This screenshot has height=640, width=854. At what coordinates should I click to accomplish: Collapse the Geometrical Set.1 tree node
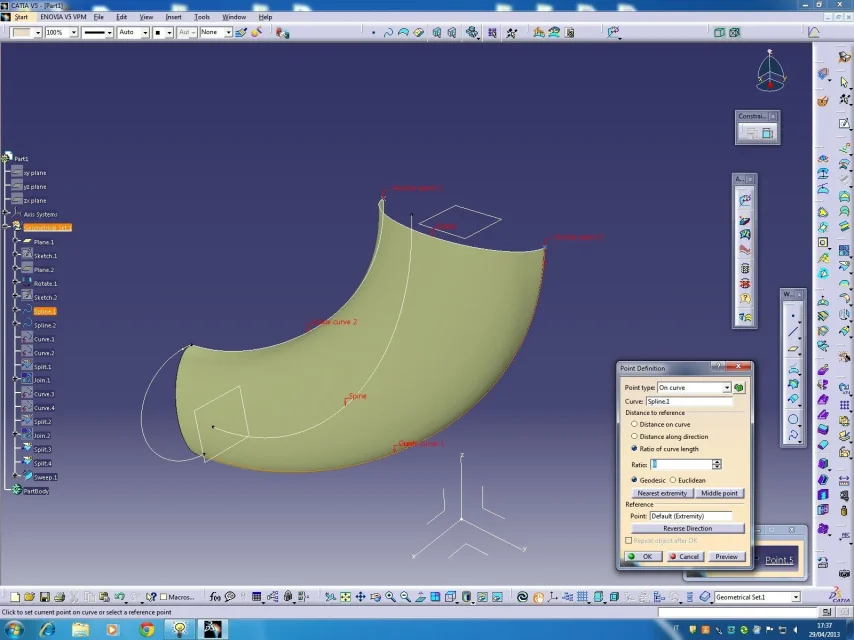tap(6, 227)
